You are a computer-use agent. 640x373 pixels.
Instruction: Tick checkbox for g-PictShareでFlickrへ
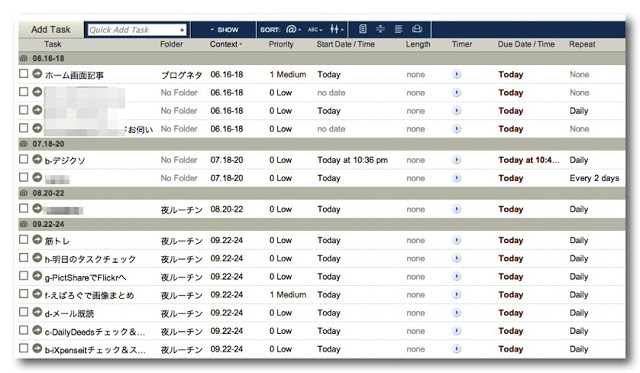click(x=24, y=276)
